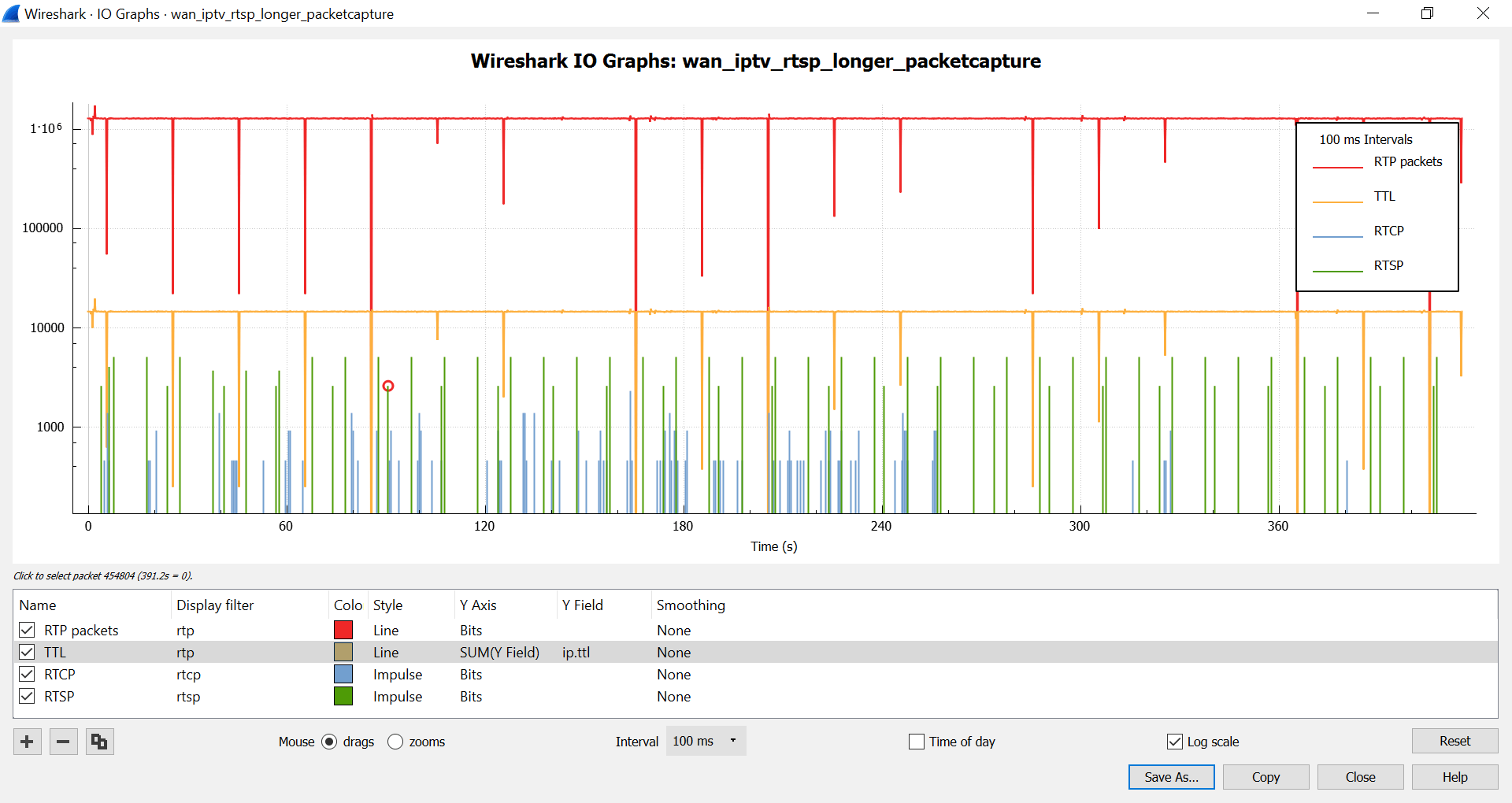Click the packet selection hint text
The image size is (1512, 803).
[103, 575]
